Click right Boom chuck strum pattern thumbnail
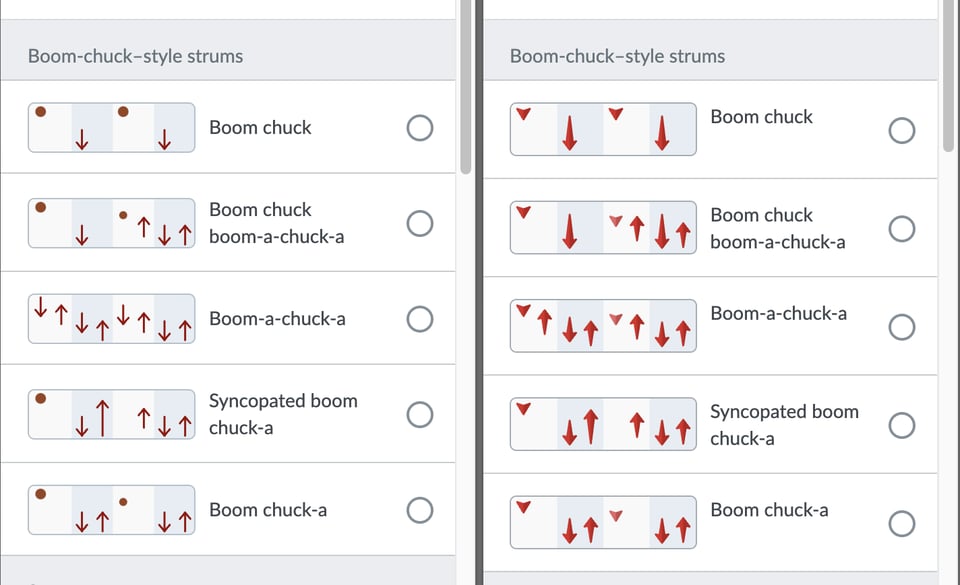 [603, 129]
